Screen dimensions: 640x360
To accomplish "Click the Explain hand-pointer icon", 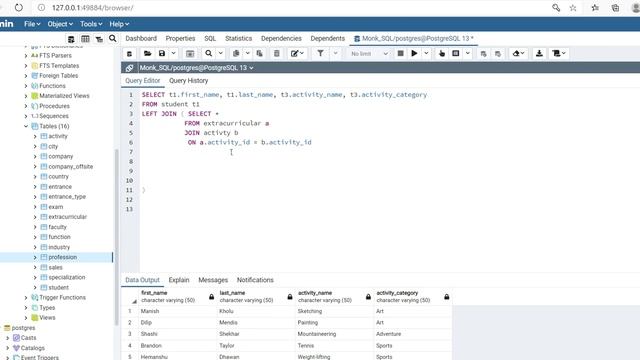I will 442,53.
